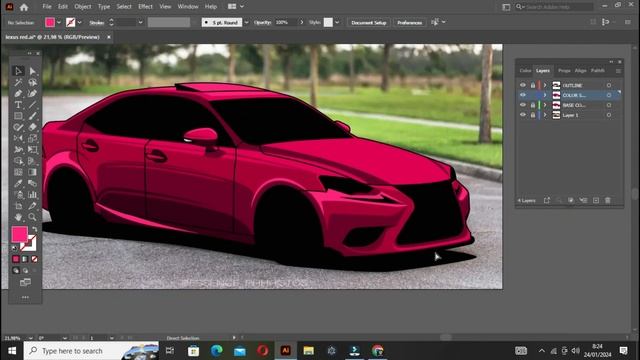This screenshot has width=640, height=360.
Task: Select the Perspective Grid tool
Action: (x=33, y=161)
